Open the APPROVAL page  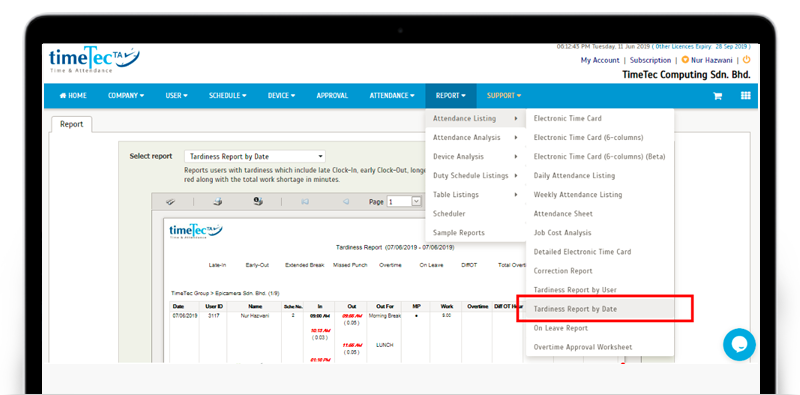click(x=332, y=95)
